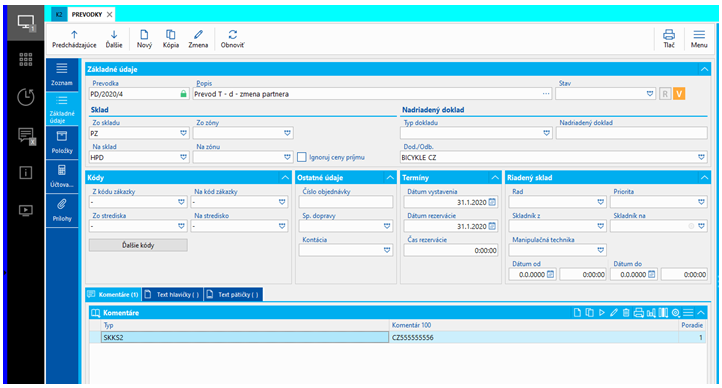Click the Číslo objednávky input field
The width and height of the screenshot is (722, 388).
[346, 202]
